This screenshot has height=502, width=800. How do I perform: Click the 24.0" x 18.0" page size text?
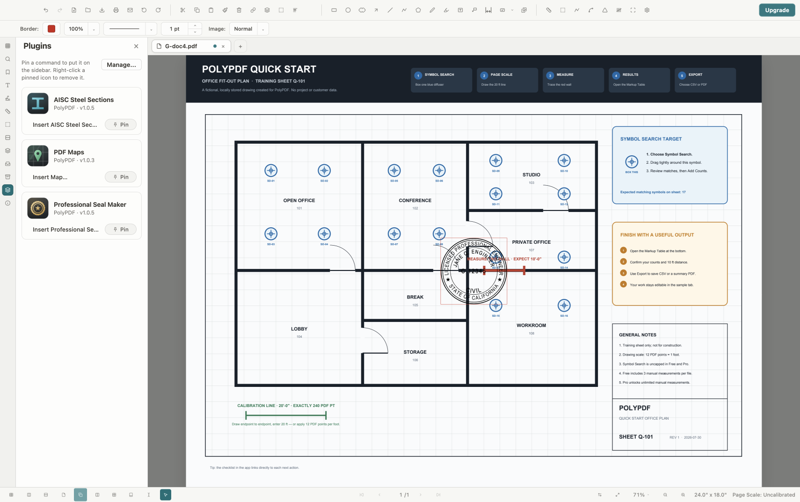click(x=710, y=495)
